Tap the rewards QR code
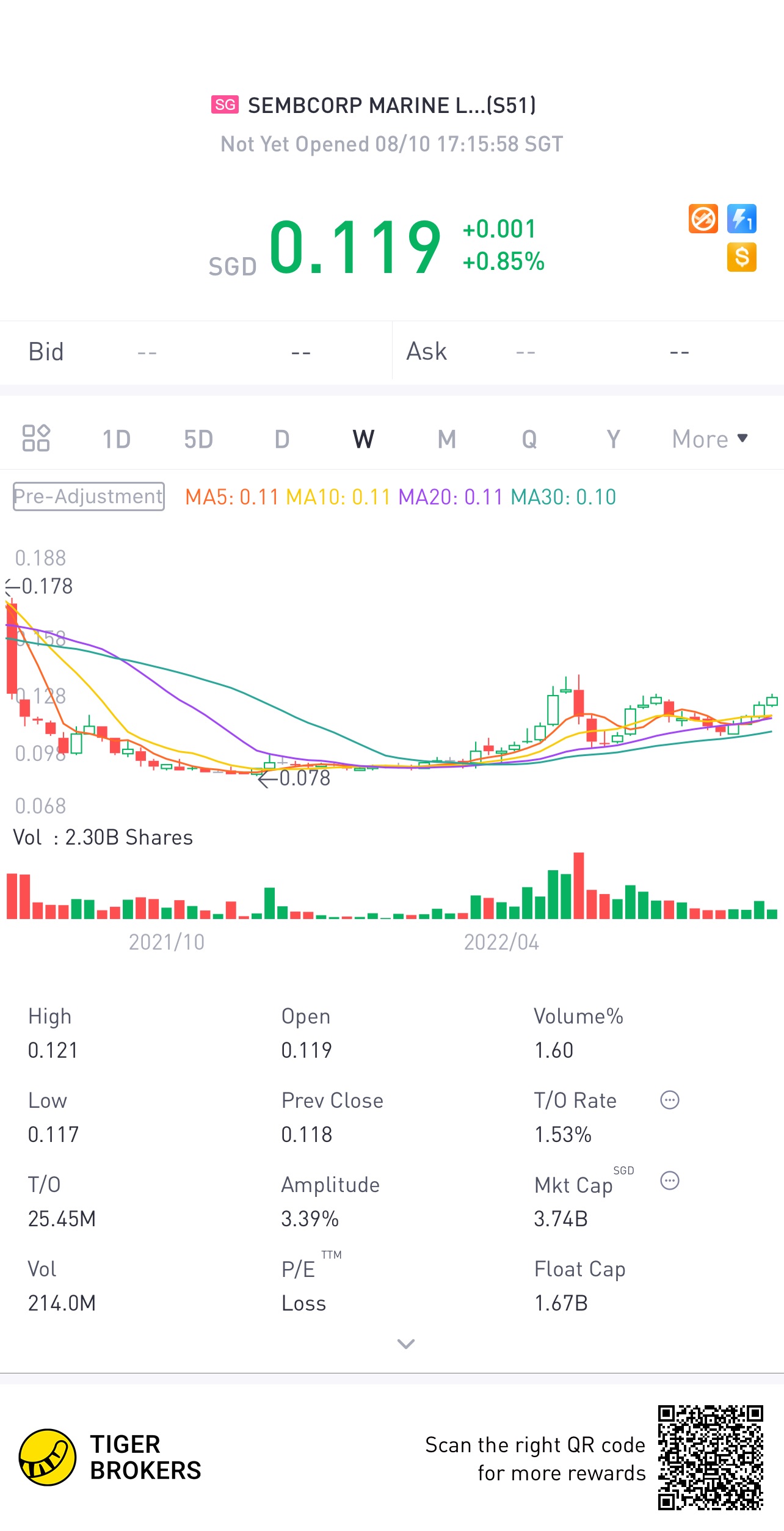784x1531 pixels. 711,1457
